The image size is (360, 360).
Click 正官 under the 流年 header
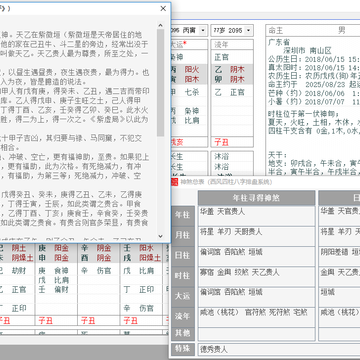[x=221, y=57]
